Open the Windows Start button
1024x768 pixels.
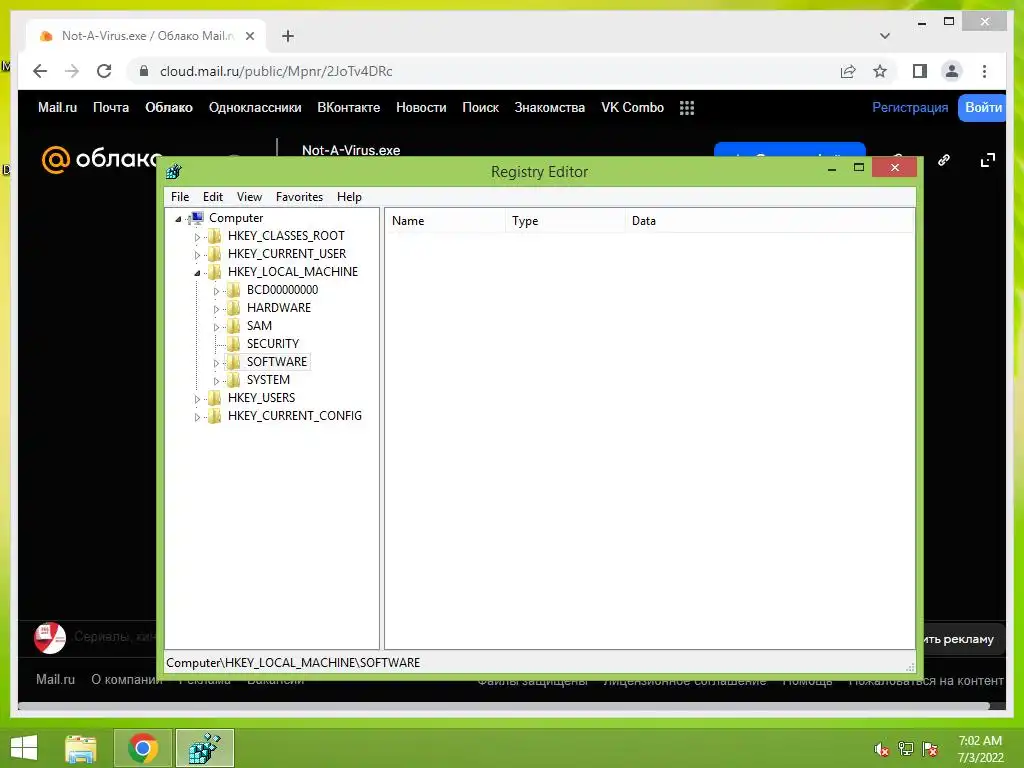[24, 748]
